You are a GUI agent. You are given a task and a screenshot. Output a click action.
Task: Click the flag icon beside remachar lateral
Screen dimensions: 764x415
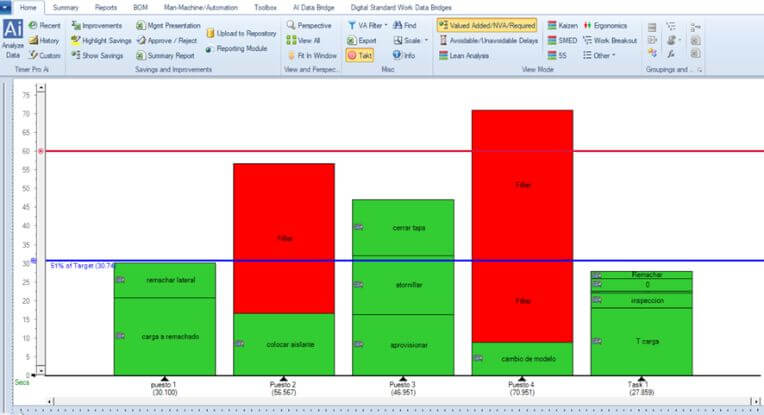[121, 280]
